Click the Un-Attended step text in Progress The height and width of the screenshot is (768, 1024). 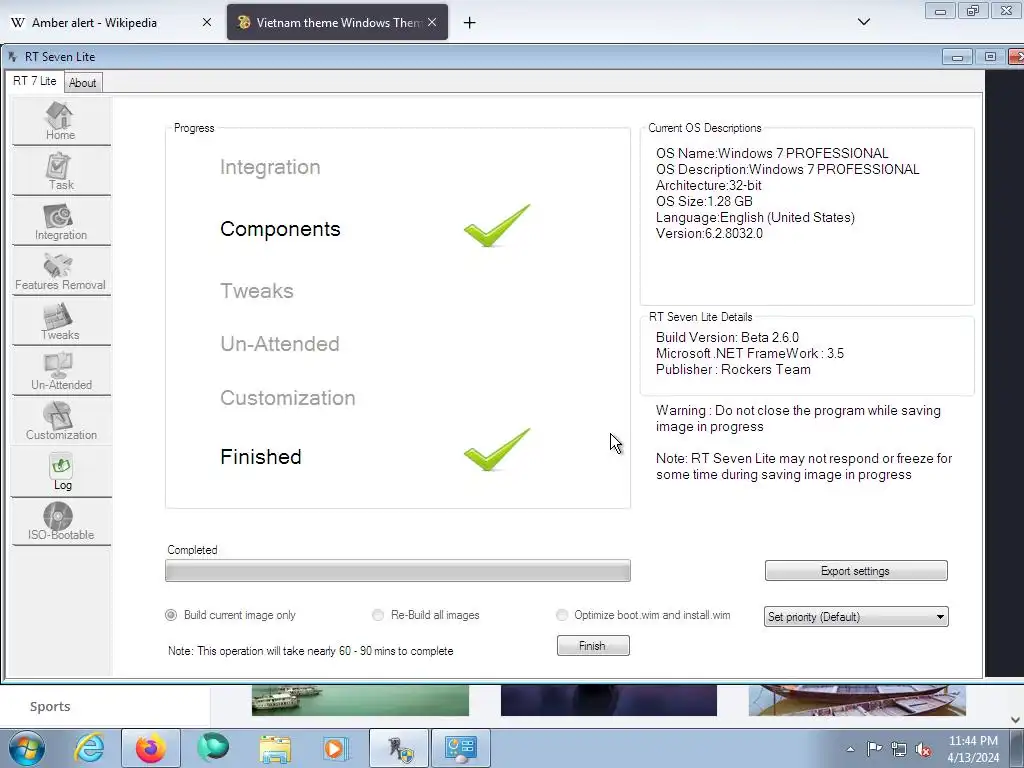(280, 344)
